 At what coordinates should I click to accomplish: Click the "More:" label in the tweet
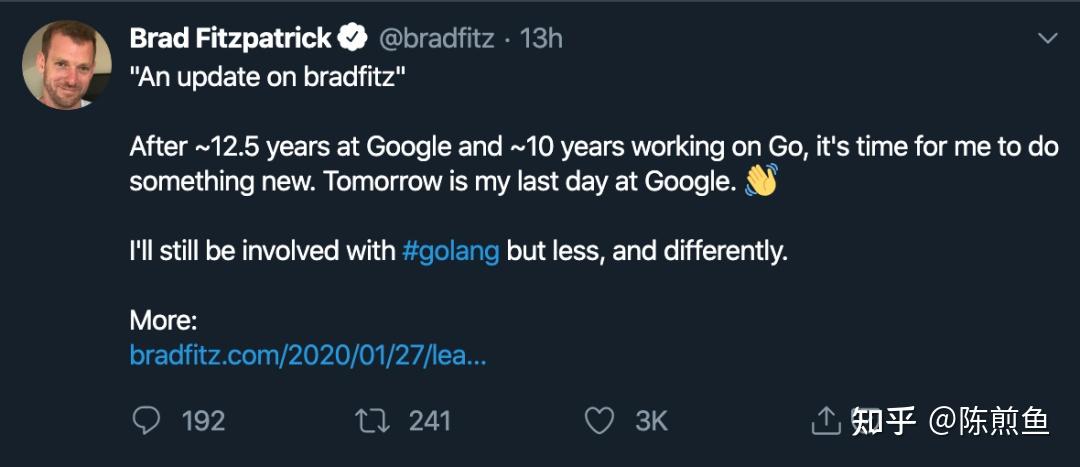coord(164,321)
